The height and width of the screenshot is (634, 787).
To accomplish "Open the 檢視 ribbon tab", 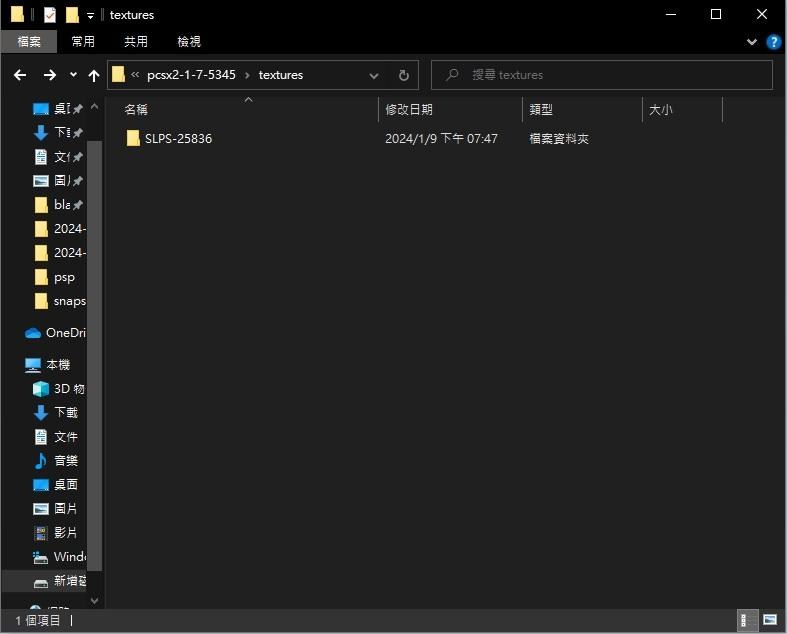I will pyautogui.click(x=189, y=41).
